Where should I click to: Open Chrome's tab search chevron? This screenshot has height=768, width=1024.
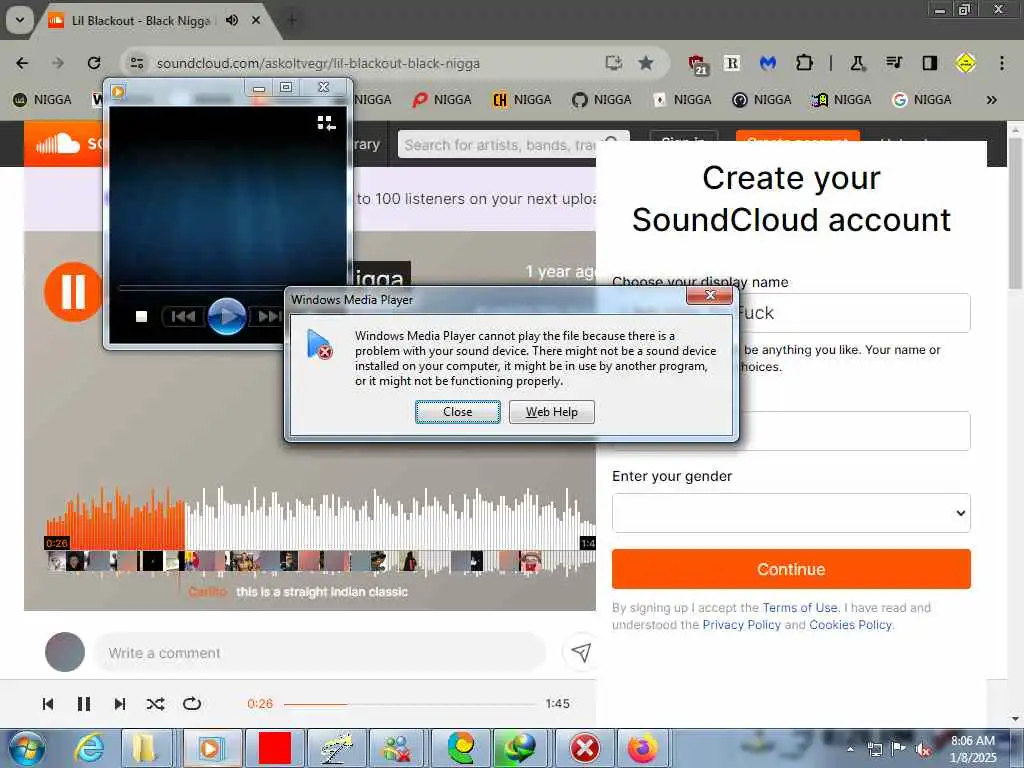(x=20, y=20)
